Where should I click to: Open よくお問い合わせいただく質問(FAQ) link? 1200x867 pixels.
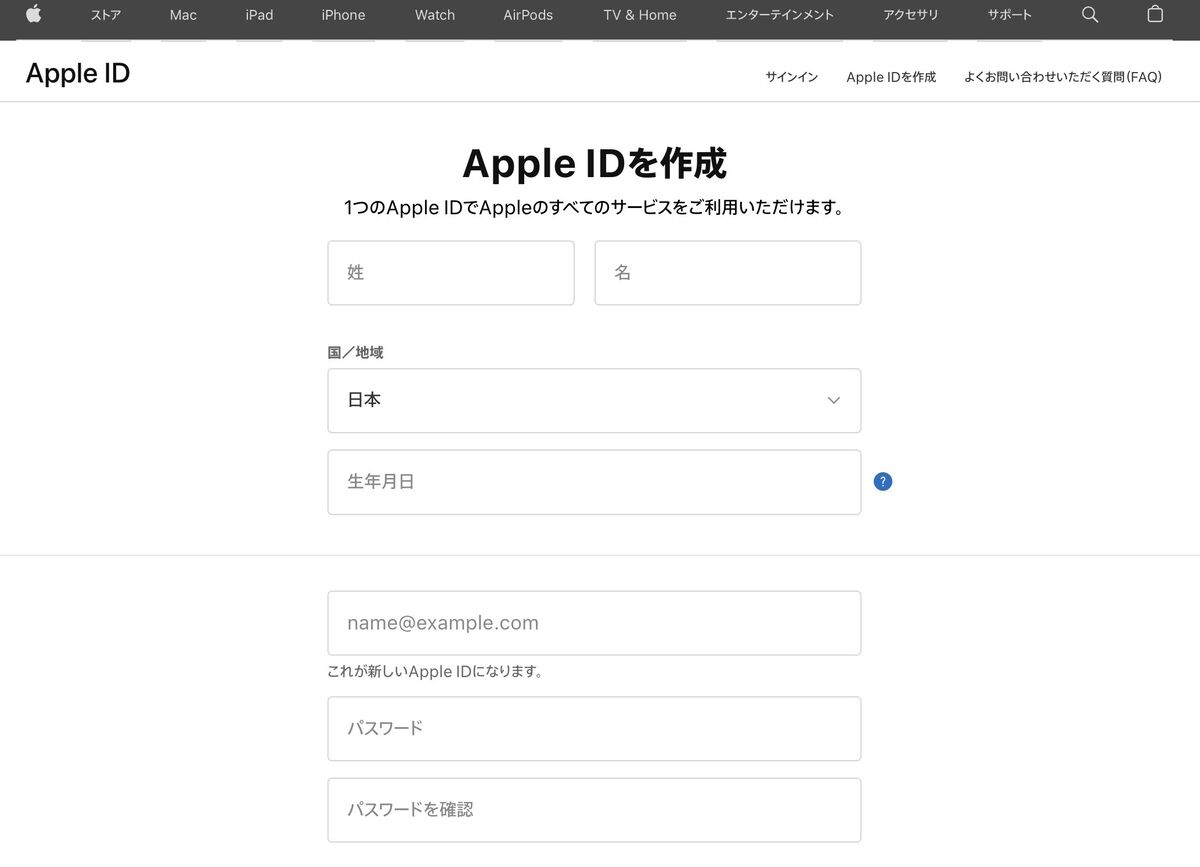(1063, 77)
